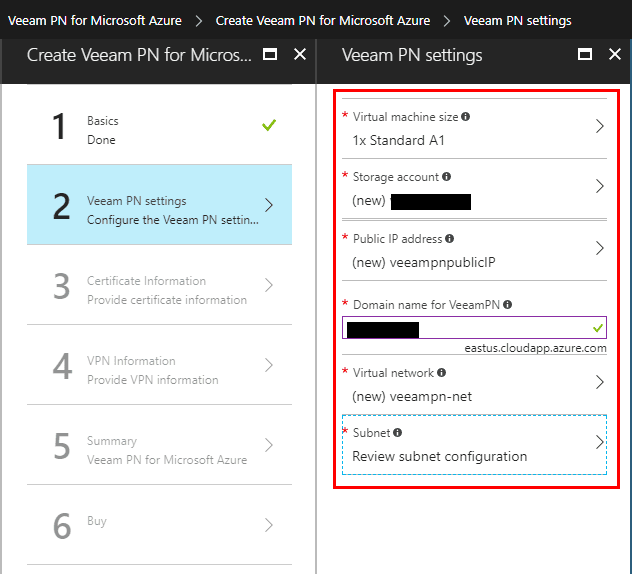Close the Veeam PN settings blade
The image size is (632, 574).
click(615, 54)
